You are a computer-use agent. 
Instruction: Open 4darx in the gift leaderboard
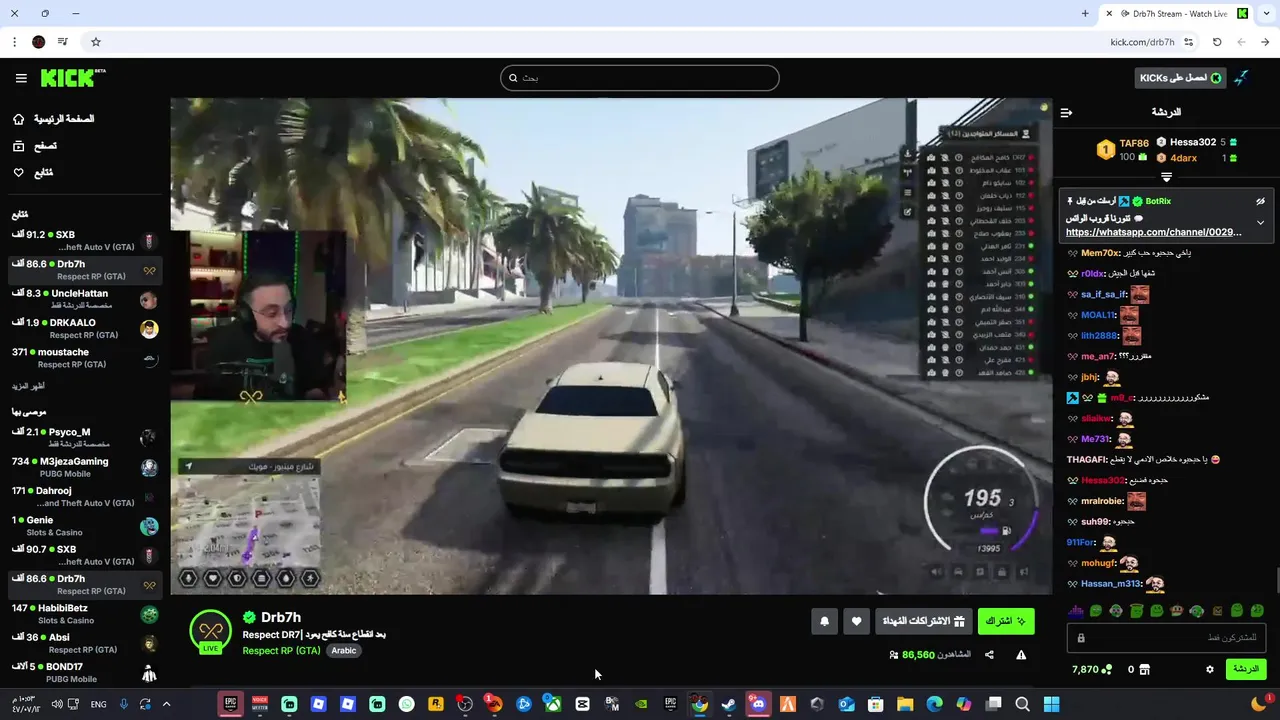pos(1183,158)
